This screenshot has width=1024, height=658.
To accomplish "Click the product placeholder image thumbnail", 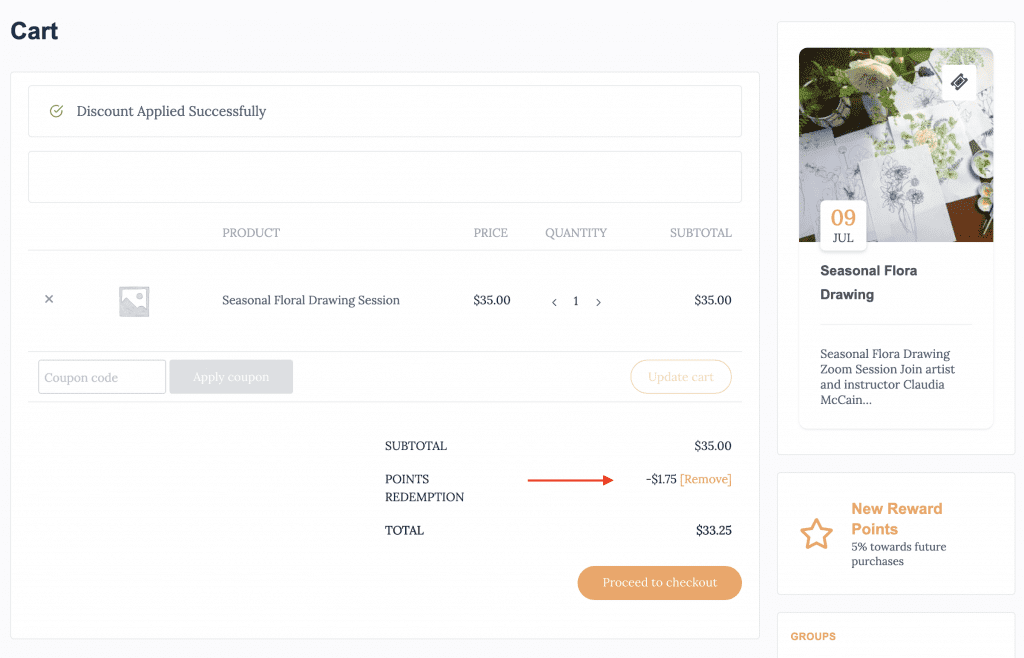I will 134,301.
